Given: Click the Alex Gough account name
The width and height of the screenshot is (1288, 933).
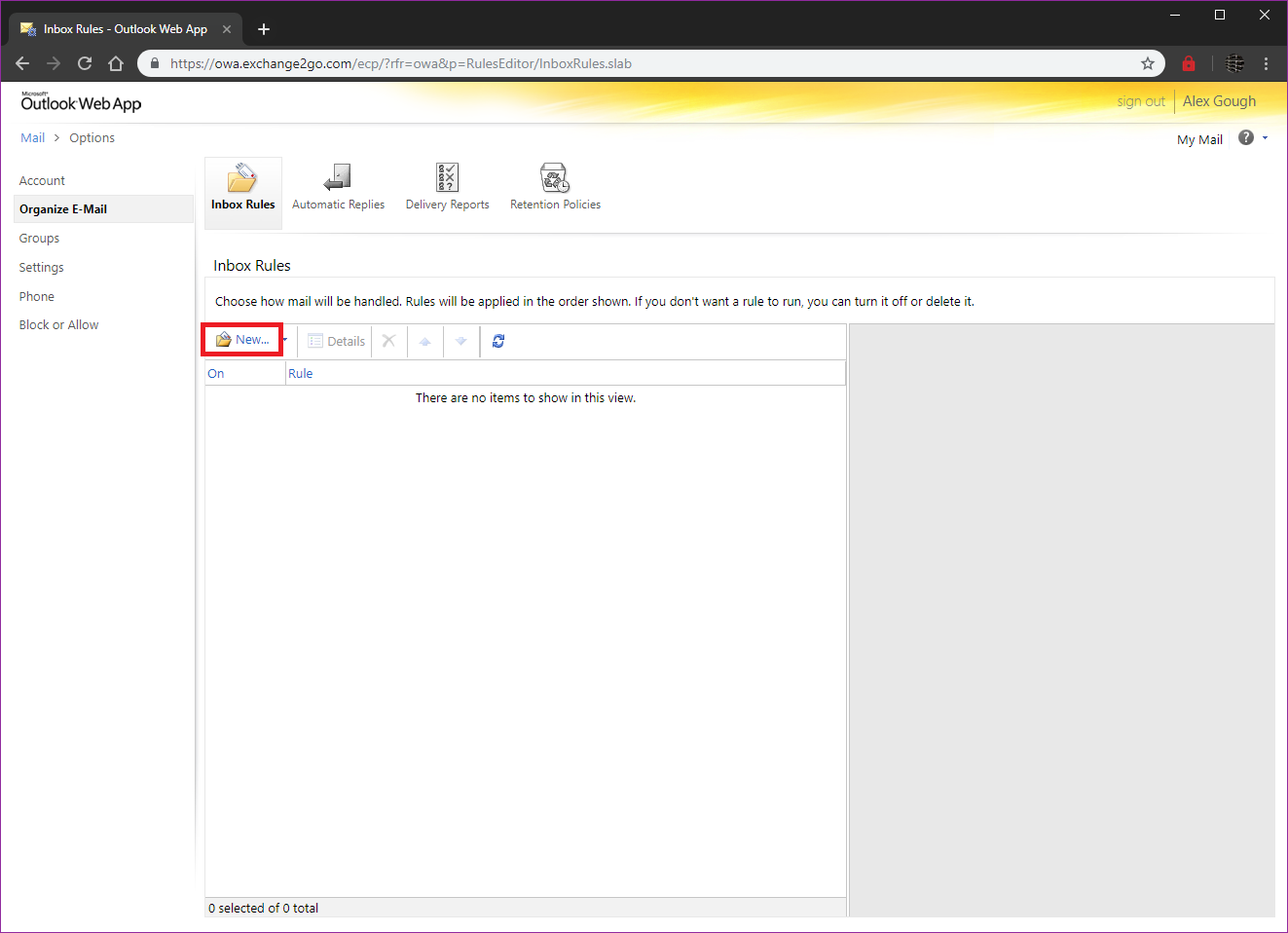Looking at the screenshot, I should coord(1219,101).
